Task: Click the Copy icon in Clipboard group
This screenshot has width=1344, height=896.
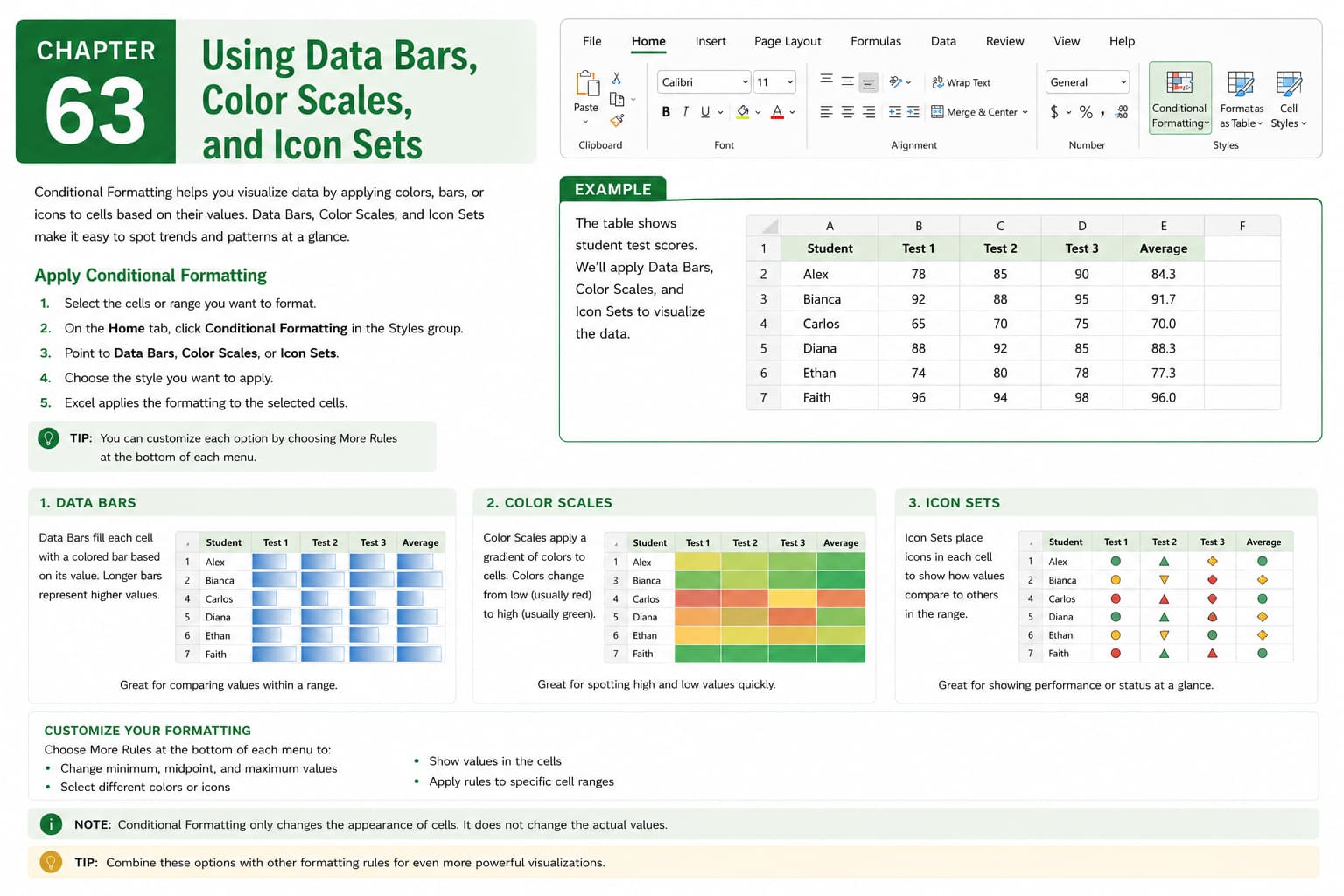Action: pos(617,99)
